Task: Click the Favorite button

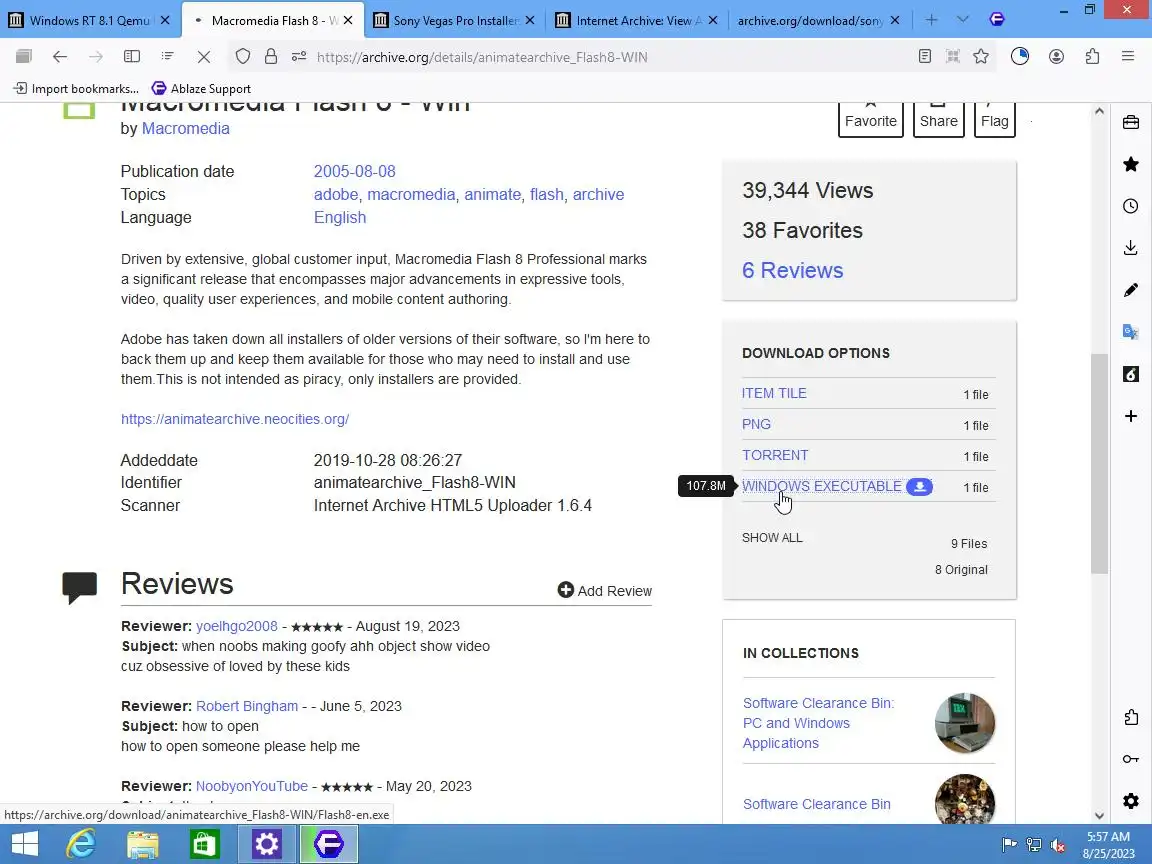Action: tap(871, 118)
